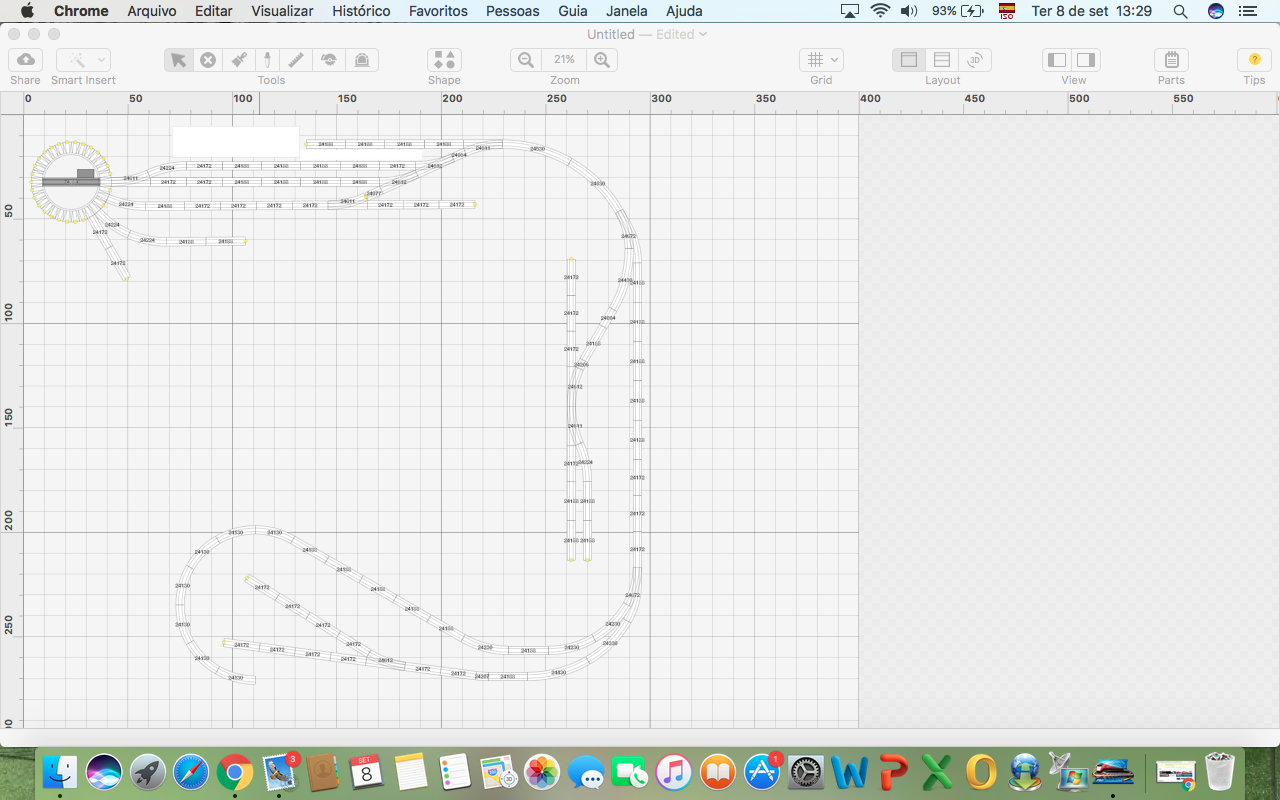This screenshot has width=1280, height=800.
Task: Select the turntable on the layout
Action: (71, 181)
